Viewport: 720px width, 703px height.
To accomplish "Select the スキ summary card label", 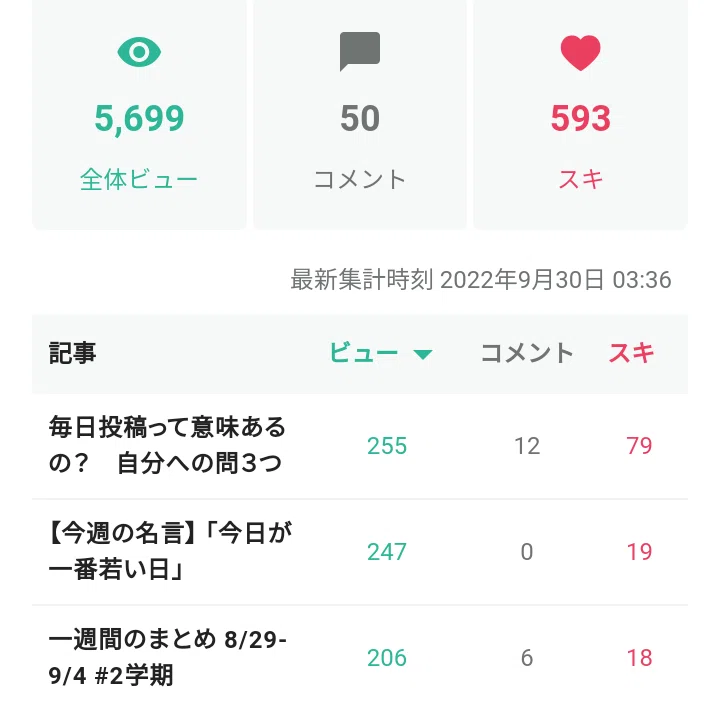I will point(580,179).
